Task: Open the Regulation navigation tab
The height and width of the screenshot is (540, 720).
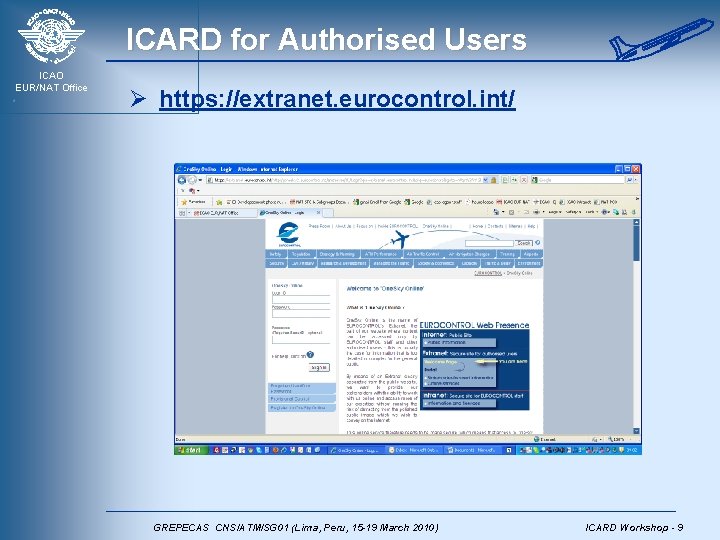Action: tap(302, 254)
